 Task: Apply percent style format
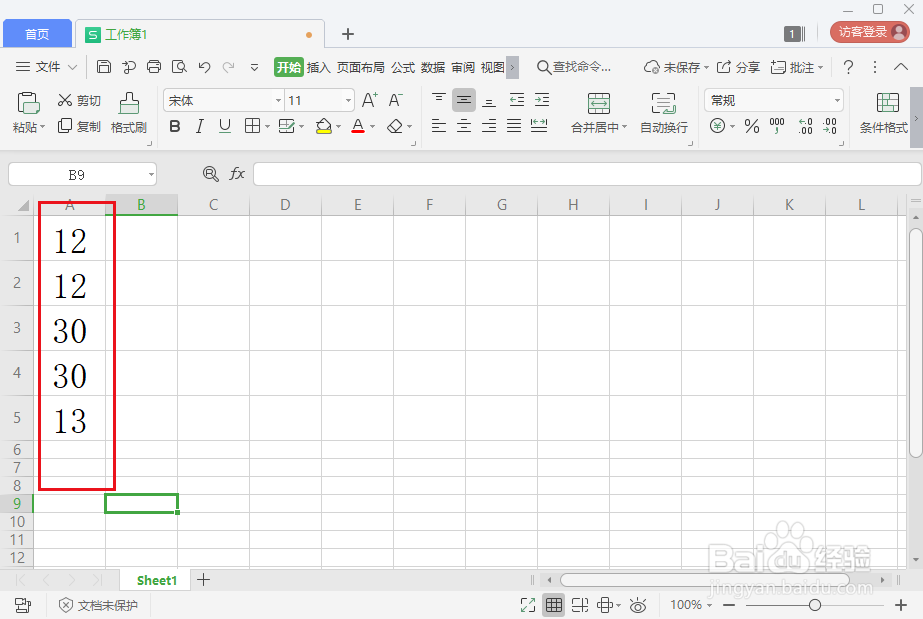tap(752, 126)
